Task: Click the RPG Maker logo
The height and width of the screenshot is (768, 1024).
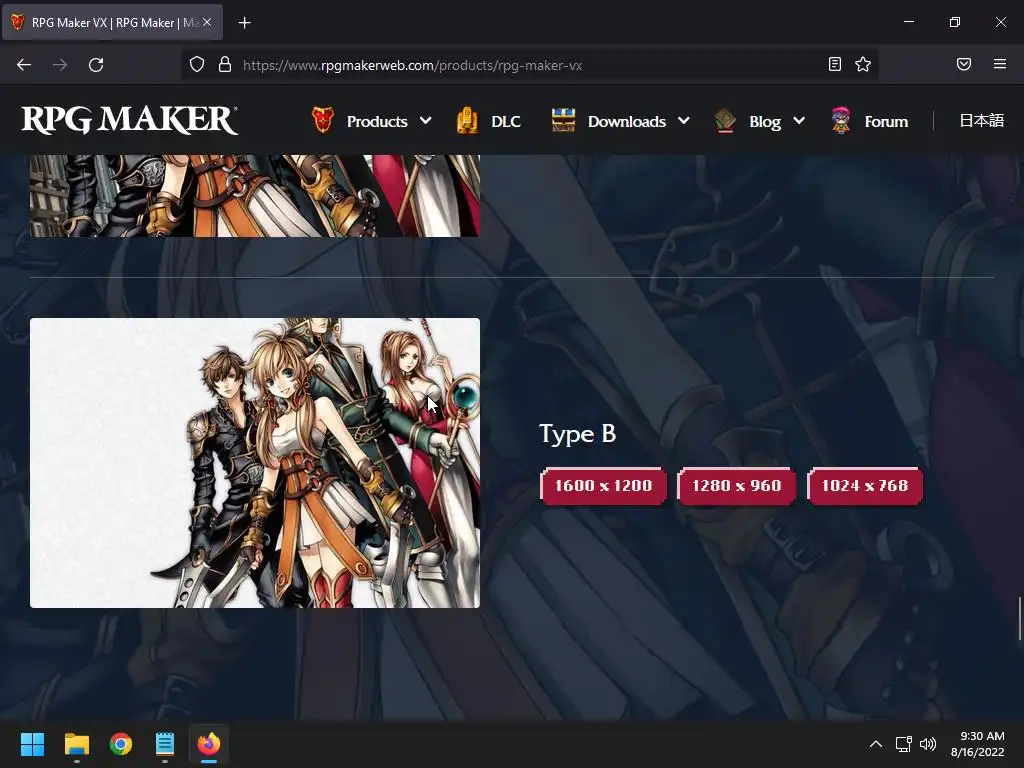Action: 129,120
